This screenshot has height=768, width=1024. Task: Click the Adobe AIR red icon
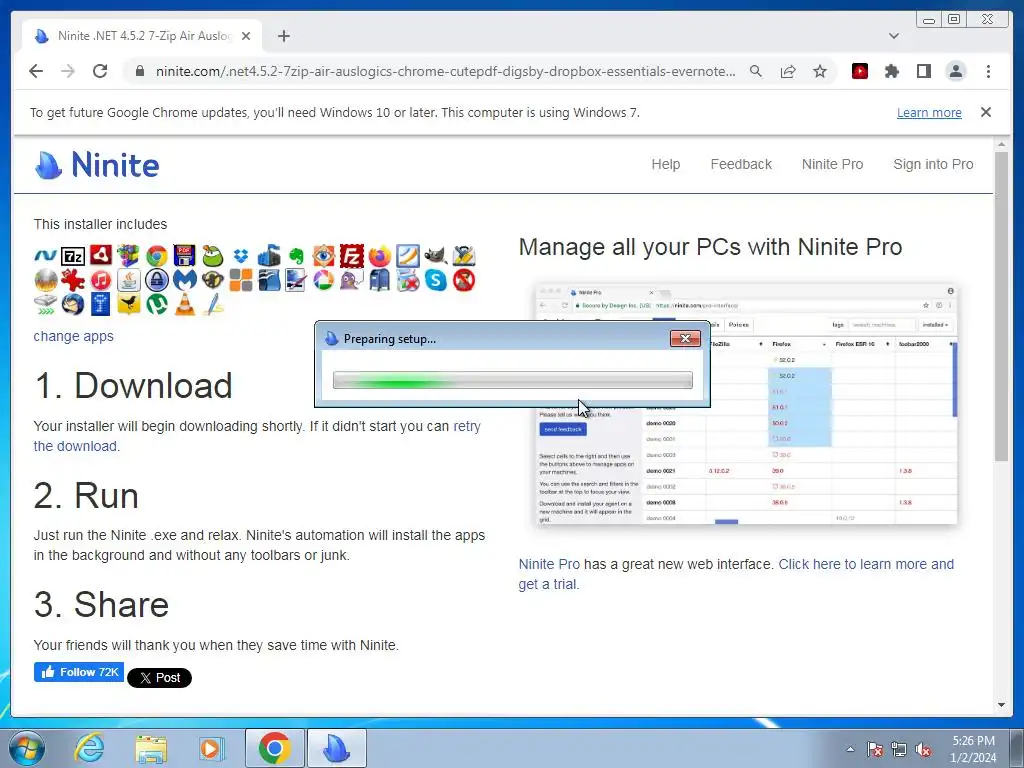click(x=101, y=255)
